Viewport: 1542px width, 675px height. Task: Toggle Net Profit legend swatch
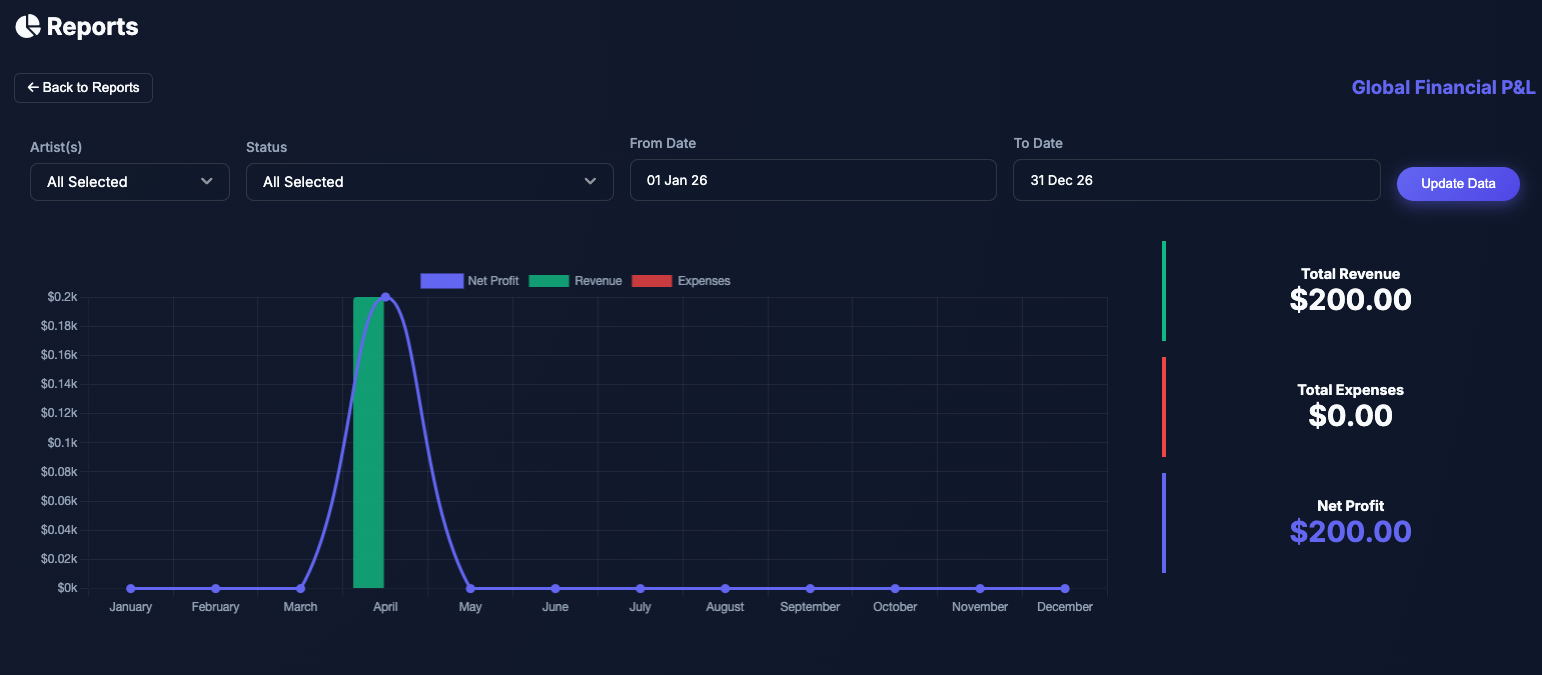(x=442, y=281)
